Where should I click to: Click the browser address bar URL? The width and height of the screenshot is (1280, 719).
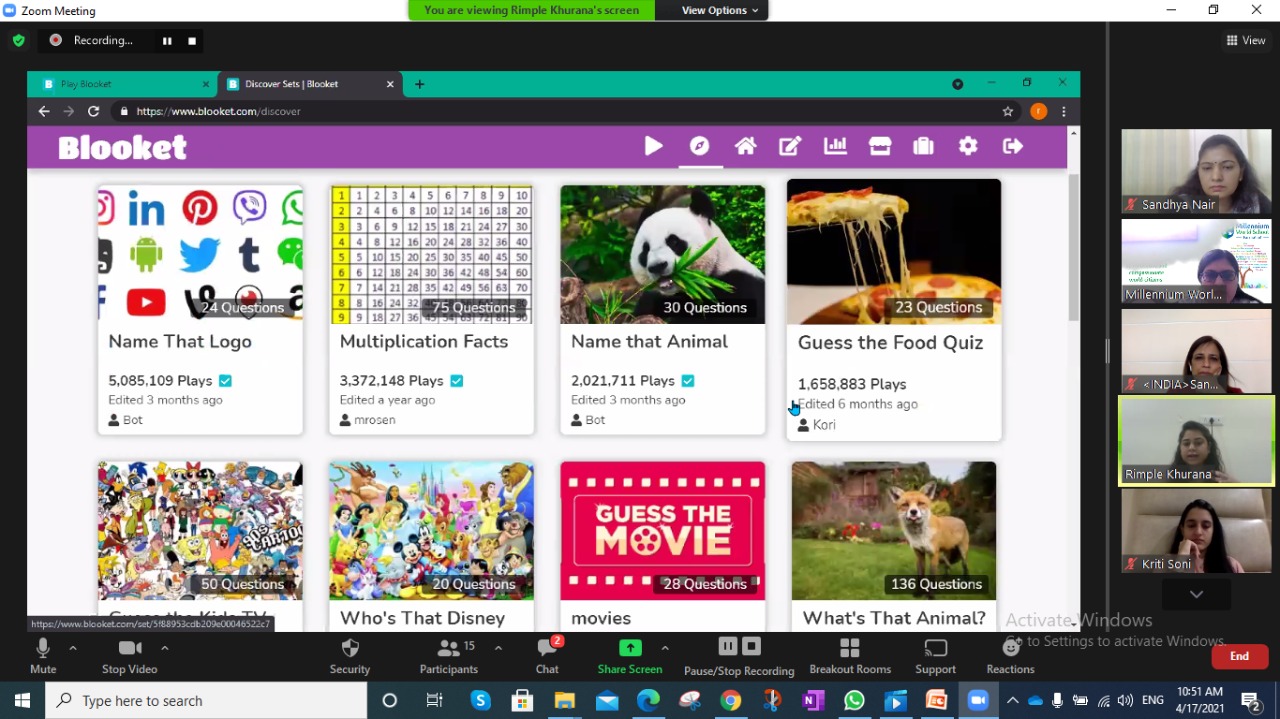pos(218,111)
